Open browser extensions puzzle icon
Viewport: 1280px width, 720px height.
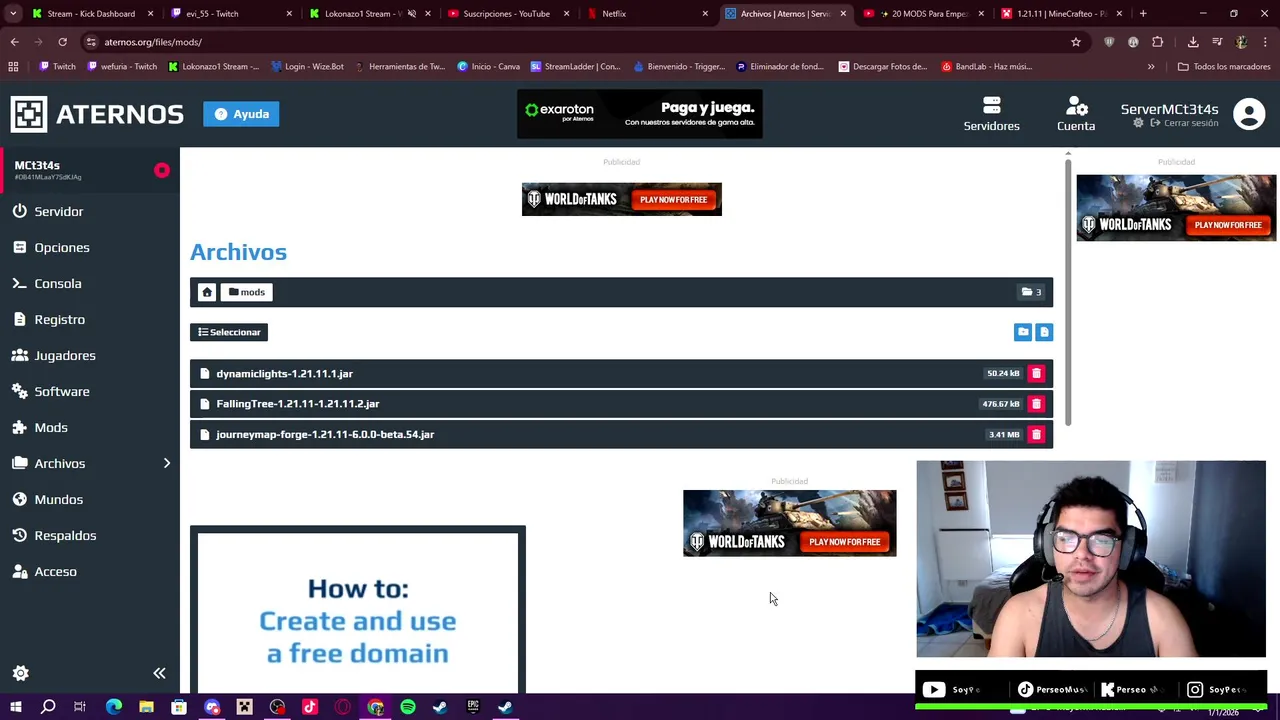point(1157,42)
